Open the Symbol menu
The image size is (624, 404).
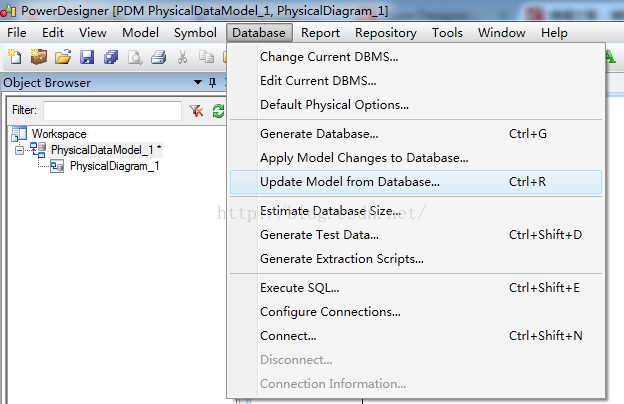coord(195,33)
